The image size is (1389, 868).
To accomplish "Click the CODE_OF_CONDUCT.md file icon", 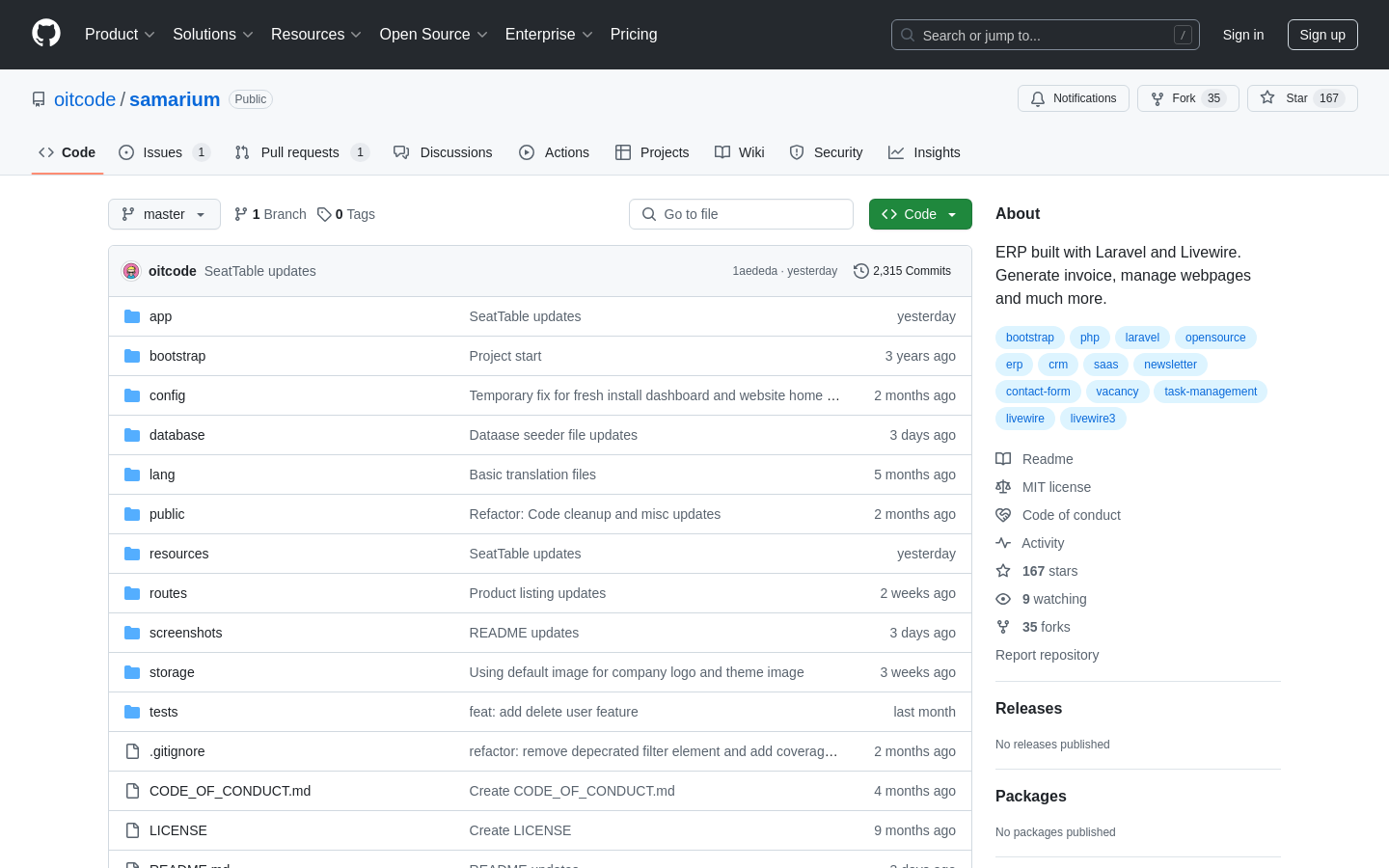I will coord(132,791).
